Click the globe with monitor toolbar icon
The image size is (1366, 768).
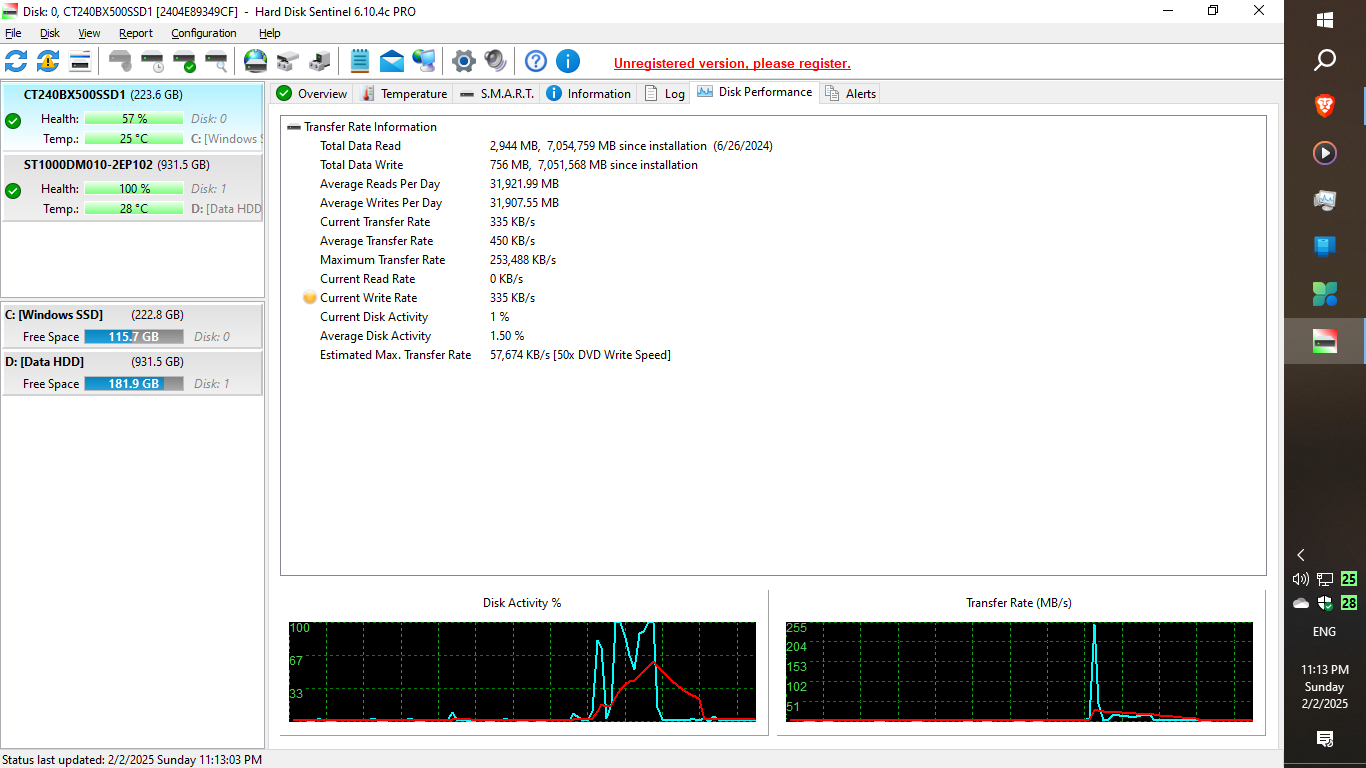(x=424, y=61)
